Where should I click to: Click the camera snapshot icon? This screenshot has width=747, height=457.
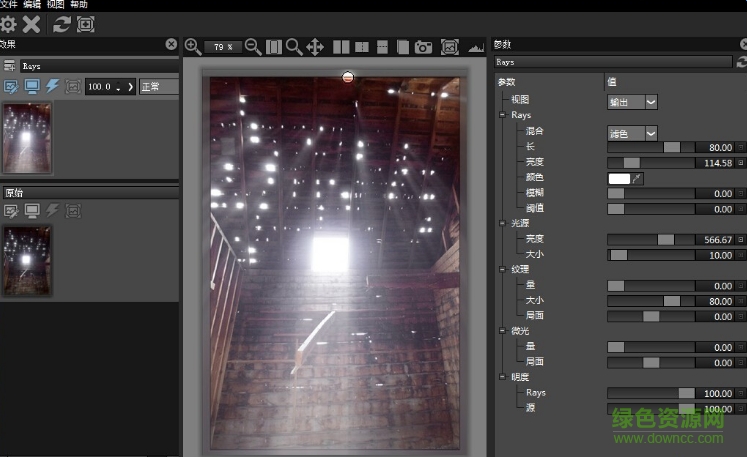pos(423,46)
